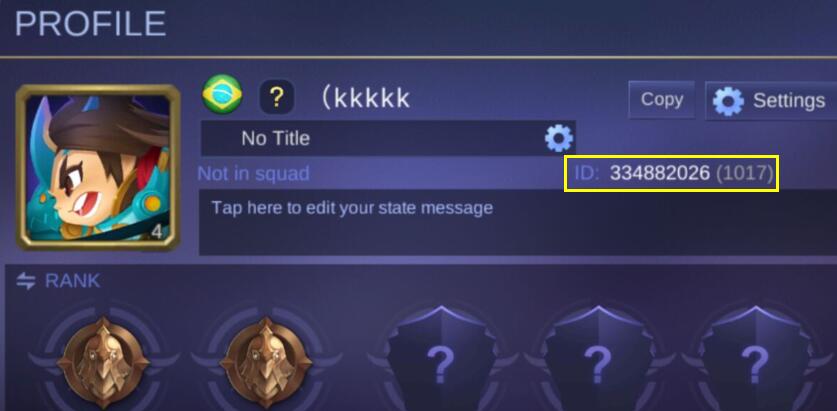Tap the state message edit field
Image resolution: width=837 pixels, height=411 pixels.
pos(518,222)
